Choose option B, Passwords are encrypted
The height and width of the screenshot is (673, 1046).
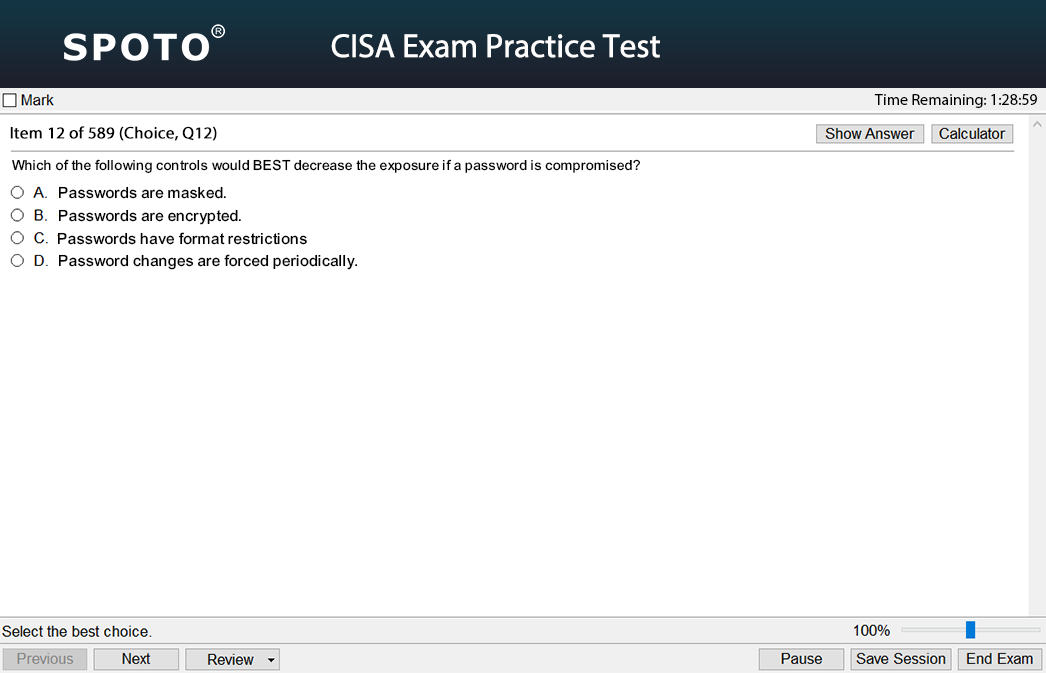[17, 215]
